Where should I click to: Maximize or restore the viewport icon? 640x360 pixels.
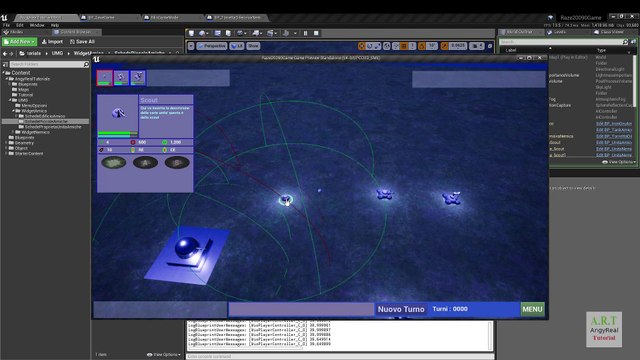click(490, 46)
